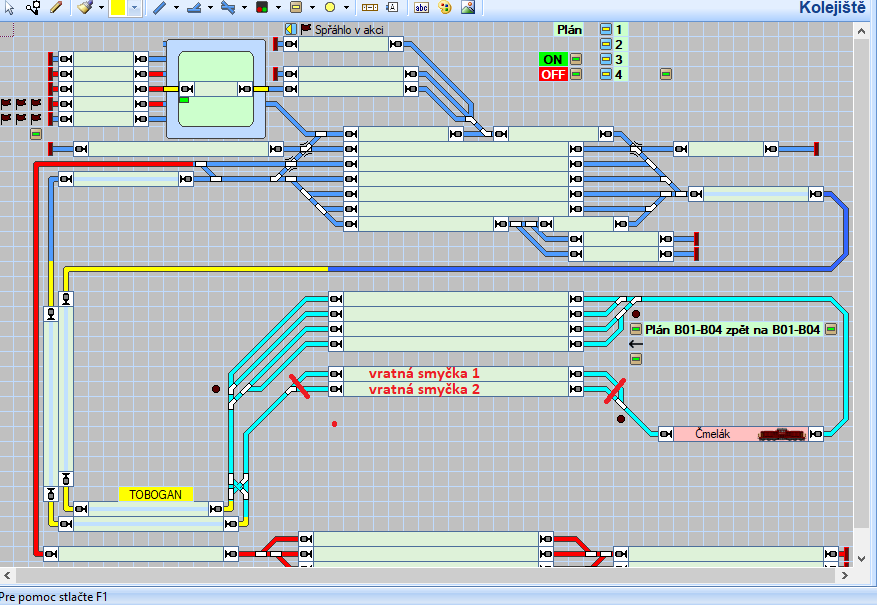Open the color palette tool

[x=445, y=8]
